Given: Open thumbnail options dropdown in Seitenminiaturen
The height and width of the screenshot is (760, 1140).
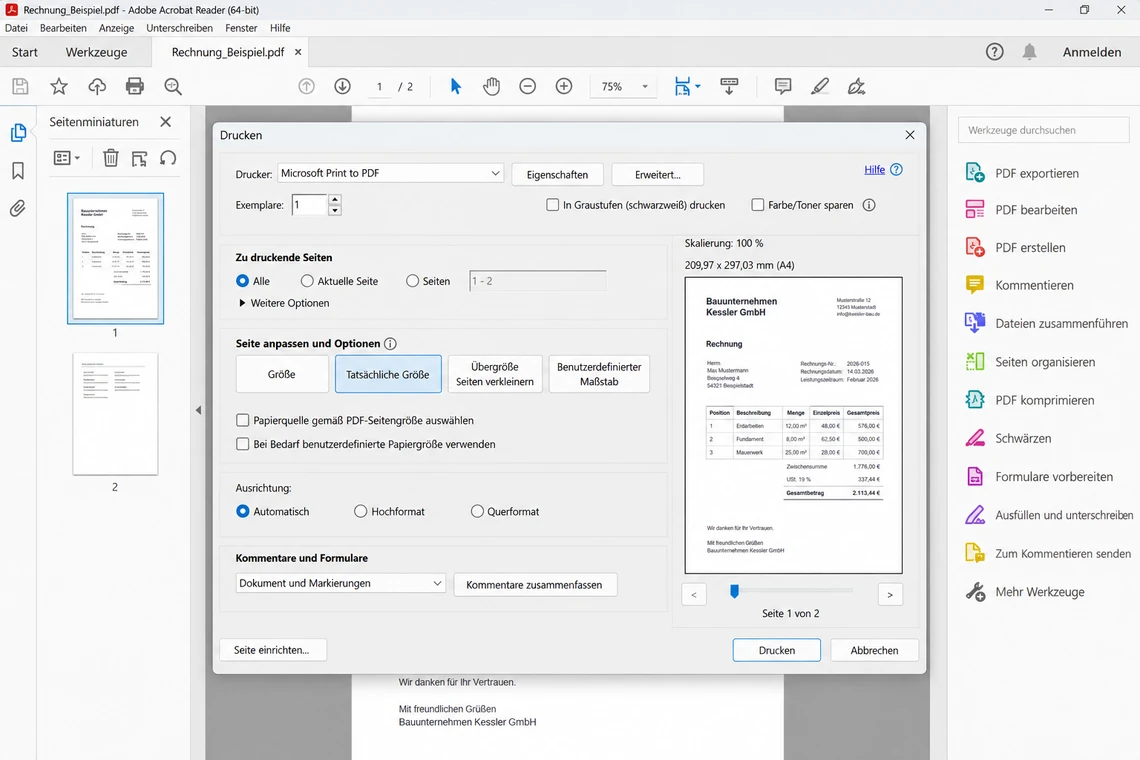Looking at the screenshot, I should coord(67,158).
